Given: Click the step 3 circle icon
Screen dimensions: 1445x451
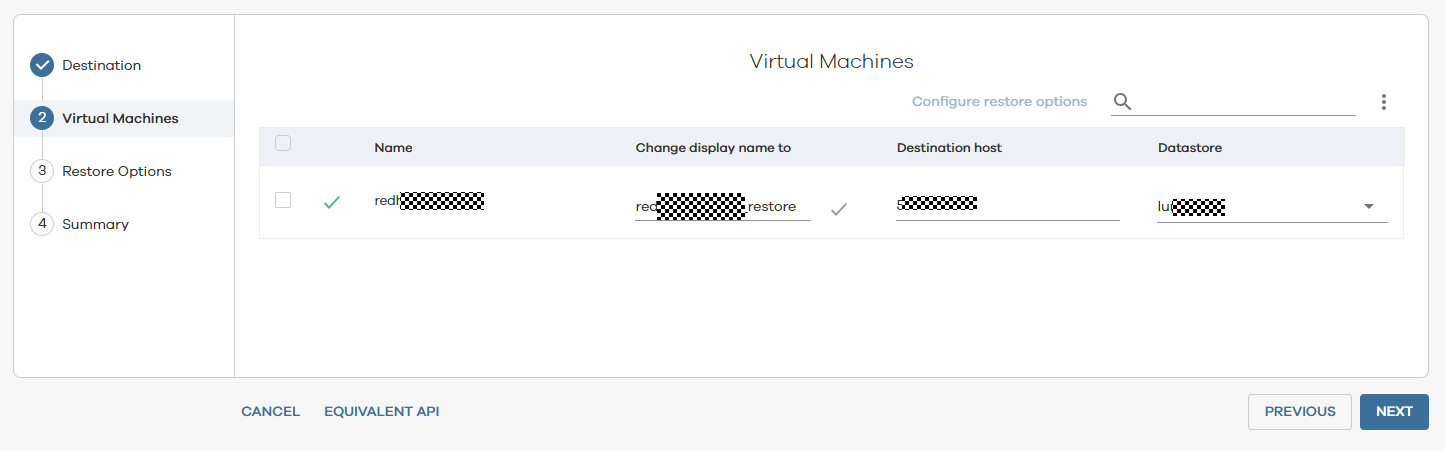Looking at the screenshot, I should pos(42,171).
